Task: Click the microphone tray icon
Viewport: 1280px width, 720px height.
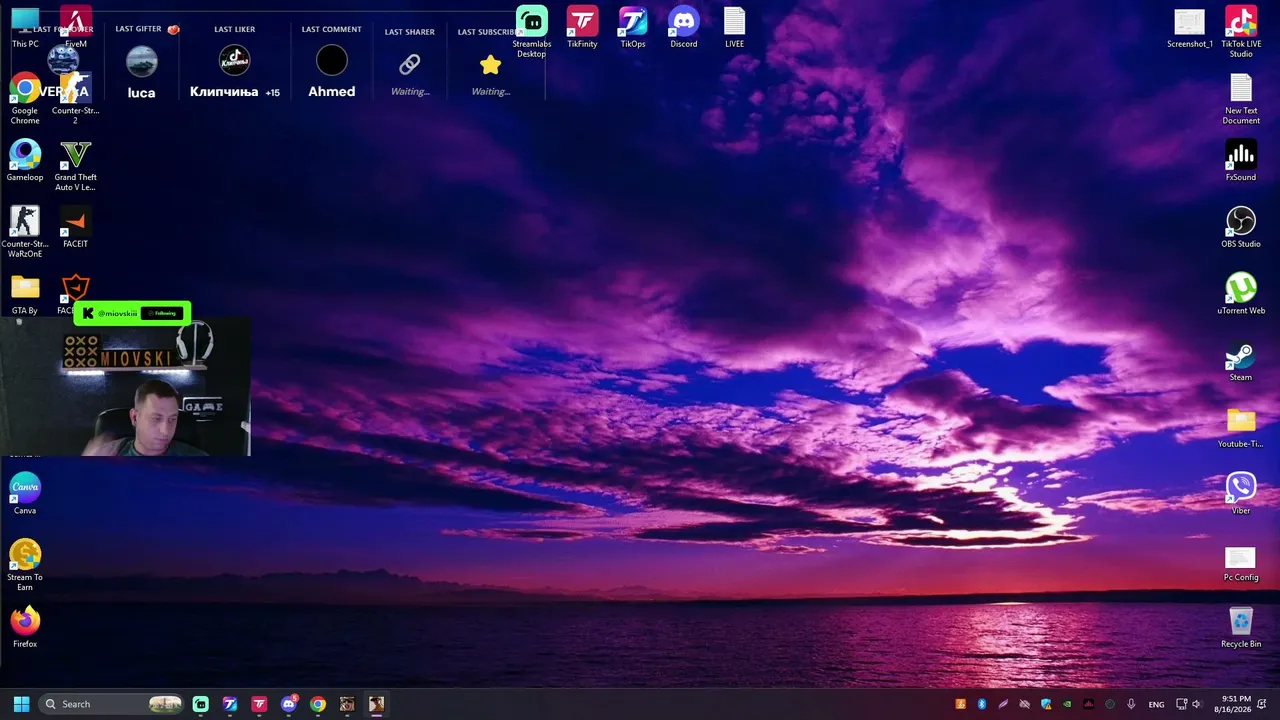Action: pyautogui.click(x=1131, y=704)
